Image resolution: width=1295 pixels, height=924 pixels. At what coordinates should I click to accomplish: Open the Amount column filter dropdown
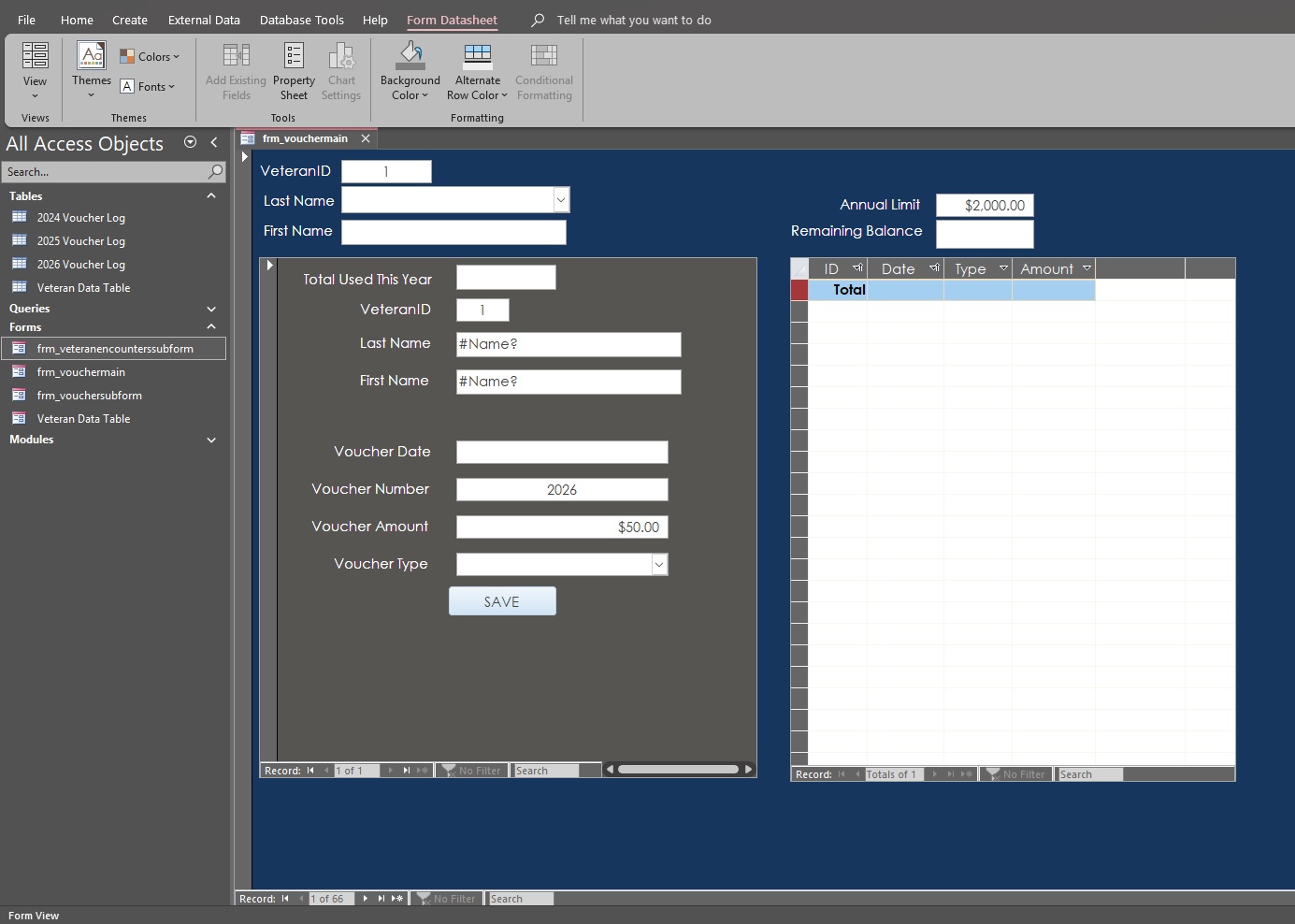(x=1086, y=268)
